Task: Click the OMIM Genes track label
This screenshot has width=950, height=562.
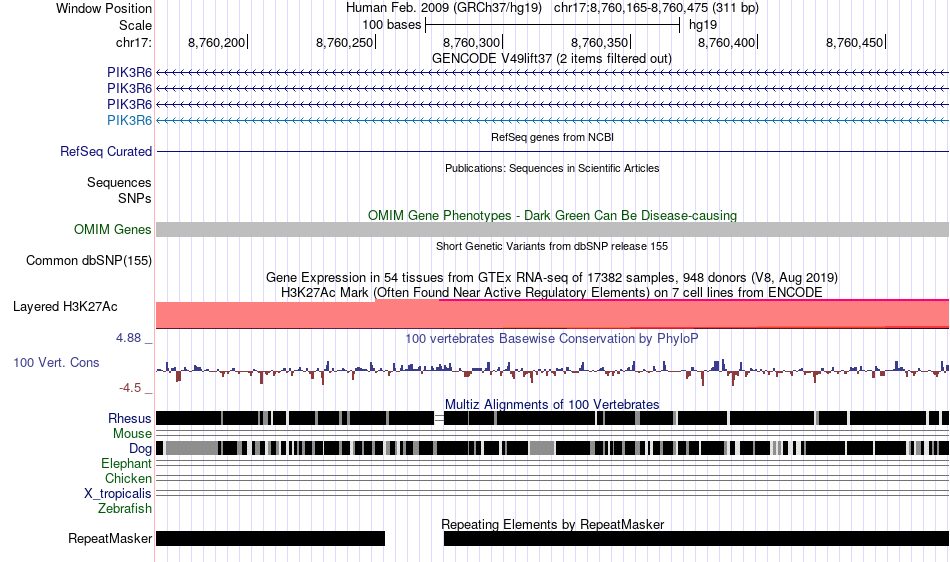Action: (113, 230)
